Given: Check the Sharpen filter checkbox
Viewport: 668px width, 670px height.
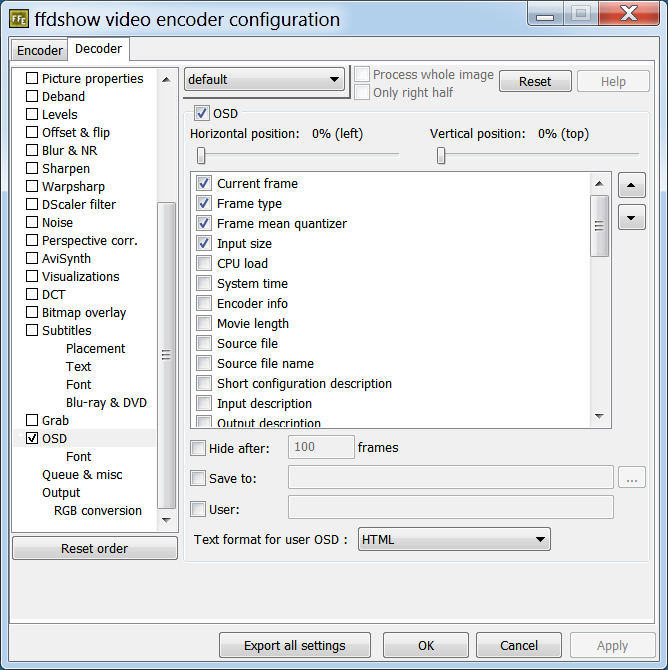Looking at the screenshot, I should point(32,168).
